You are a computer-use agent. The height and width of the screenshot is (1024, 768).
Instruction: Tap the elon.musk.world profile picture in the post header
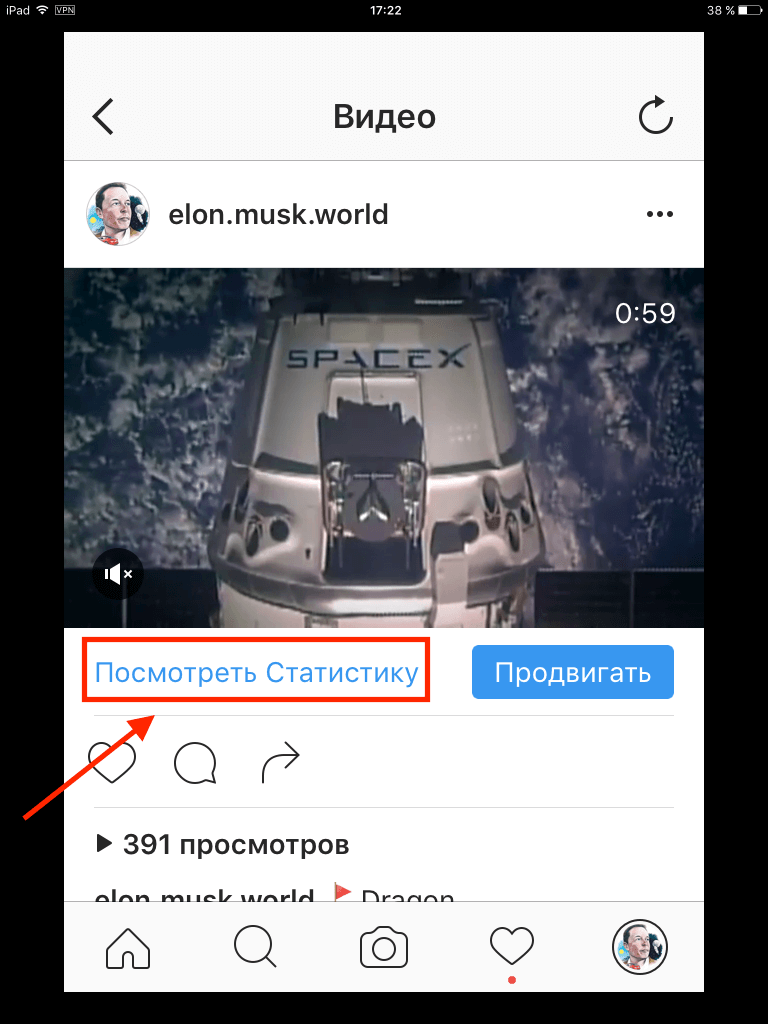tap(118, 214)
